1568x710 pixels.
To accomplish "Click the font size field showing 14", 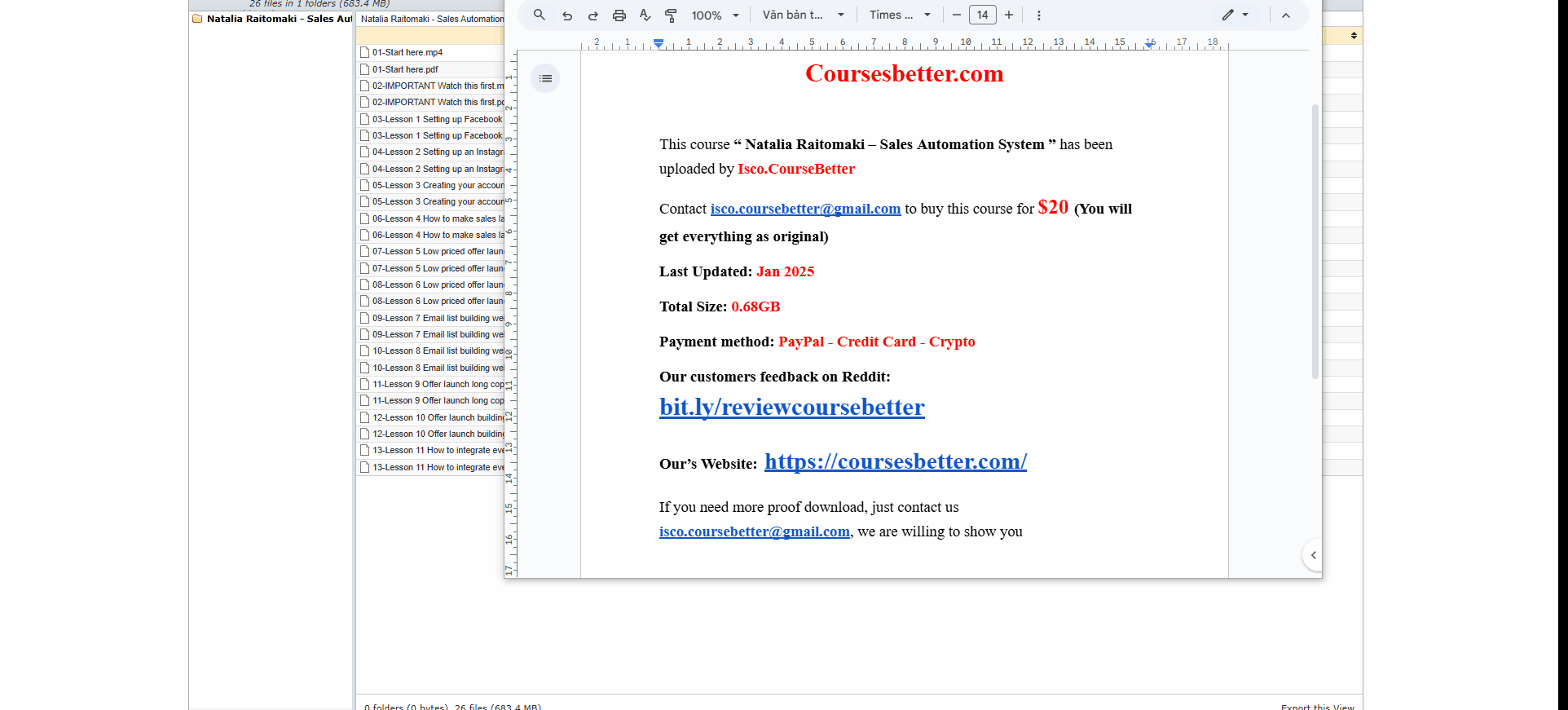I will [982, 15].
